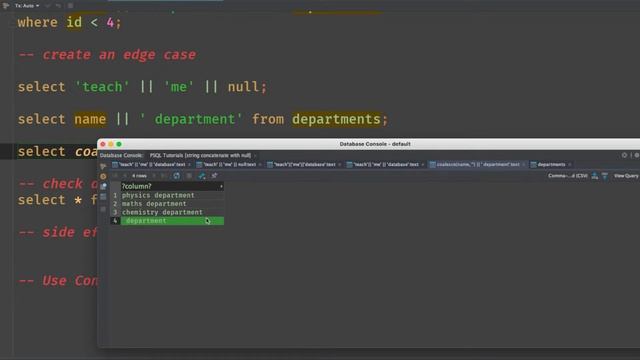
Task: Click the 'name' identifier in the editor select
Action: 90,119
